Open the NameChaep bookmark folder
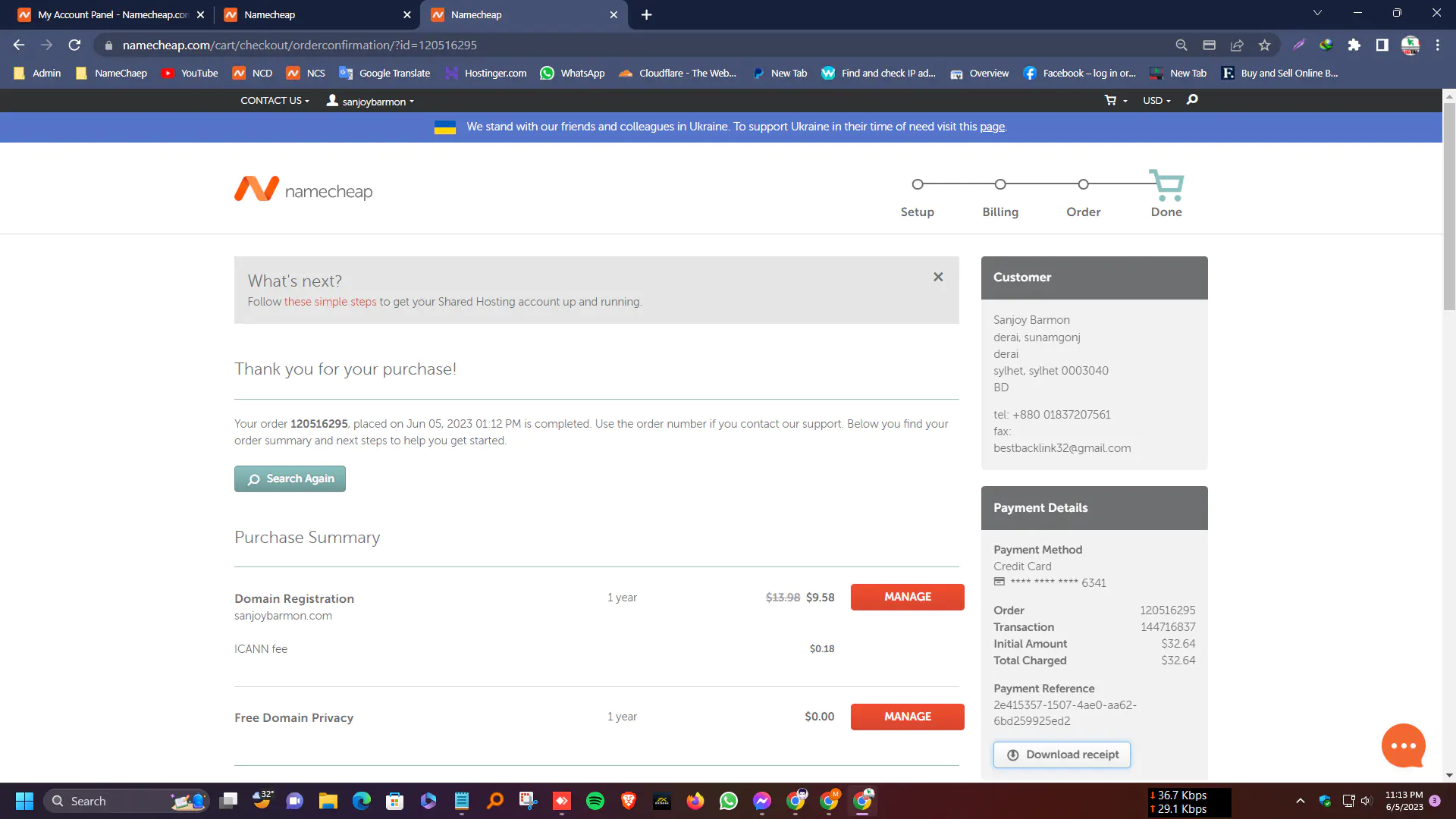Image resolution: width=1456 pixels, height=819 pixels. 111,74
